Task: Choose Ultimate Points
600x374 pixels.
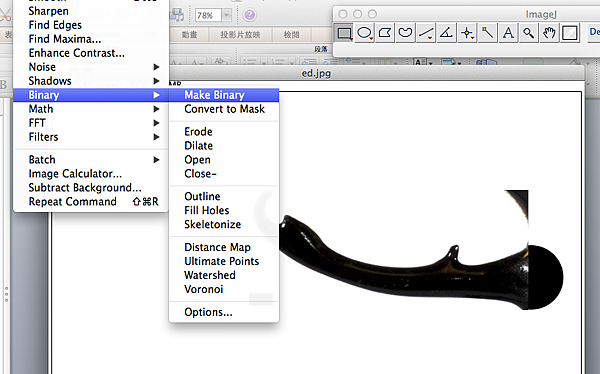Action: coord(224,261)
